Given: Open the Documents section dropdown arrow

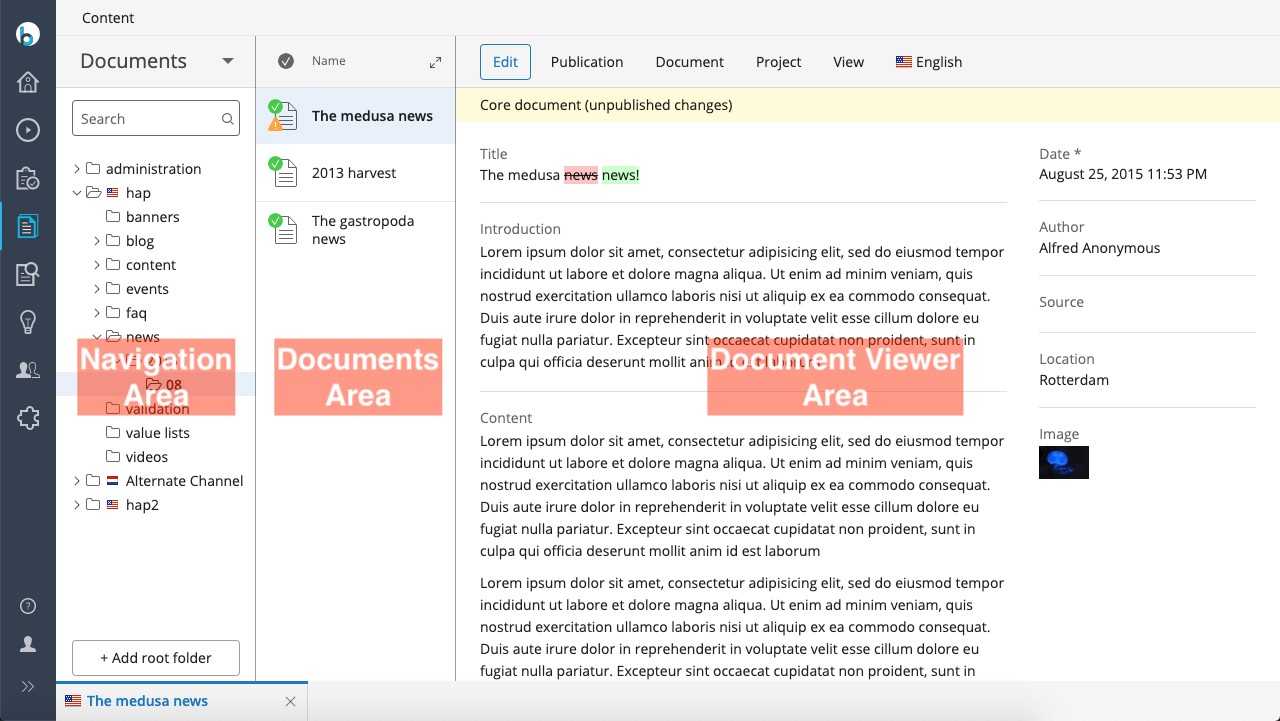Looking at the screenshot, I should [228, 61].
